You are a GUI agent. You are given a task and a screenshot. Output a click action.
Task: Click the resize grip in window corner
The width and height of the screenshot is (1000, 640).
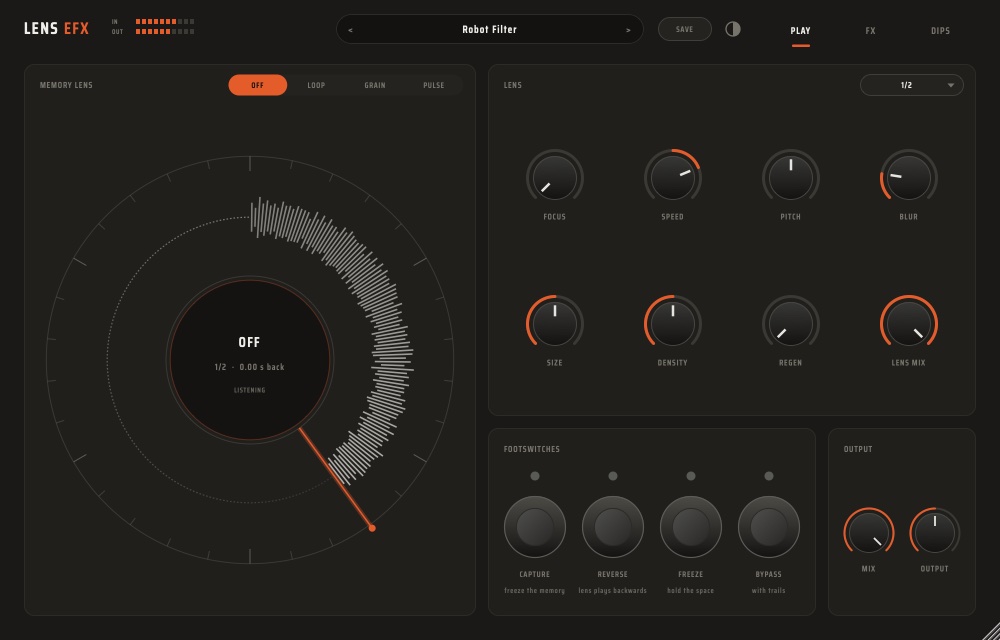click(991, 631)
